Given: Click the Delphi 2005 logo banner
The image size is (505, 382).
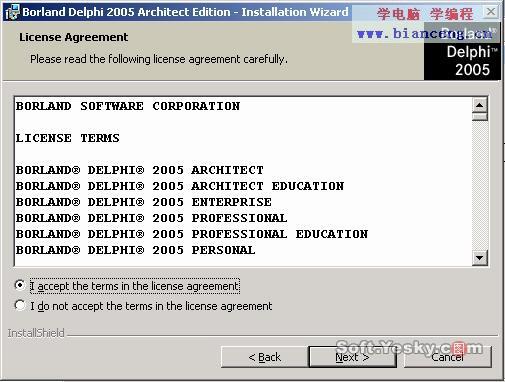Looking at the screenshot, I should (462, 51).
